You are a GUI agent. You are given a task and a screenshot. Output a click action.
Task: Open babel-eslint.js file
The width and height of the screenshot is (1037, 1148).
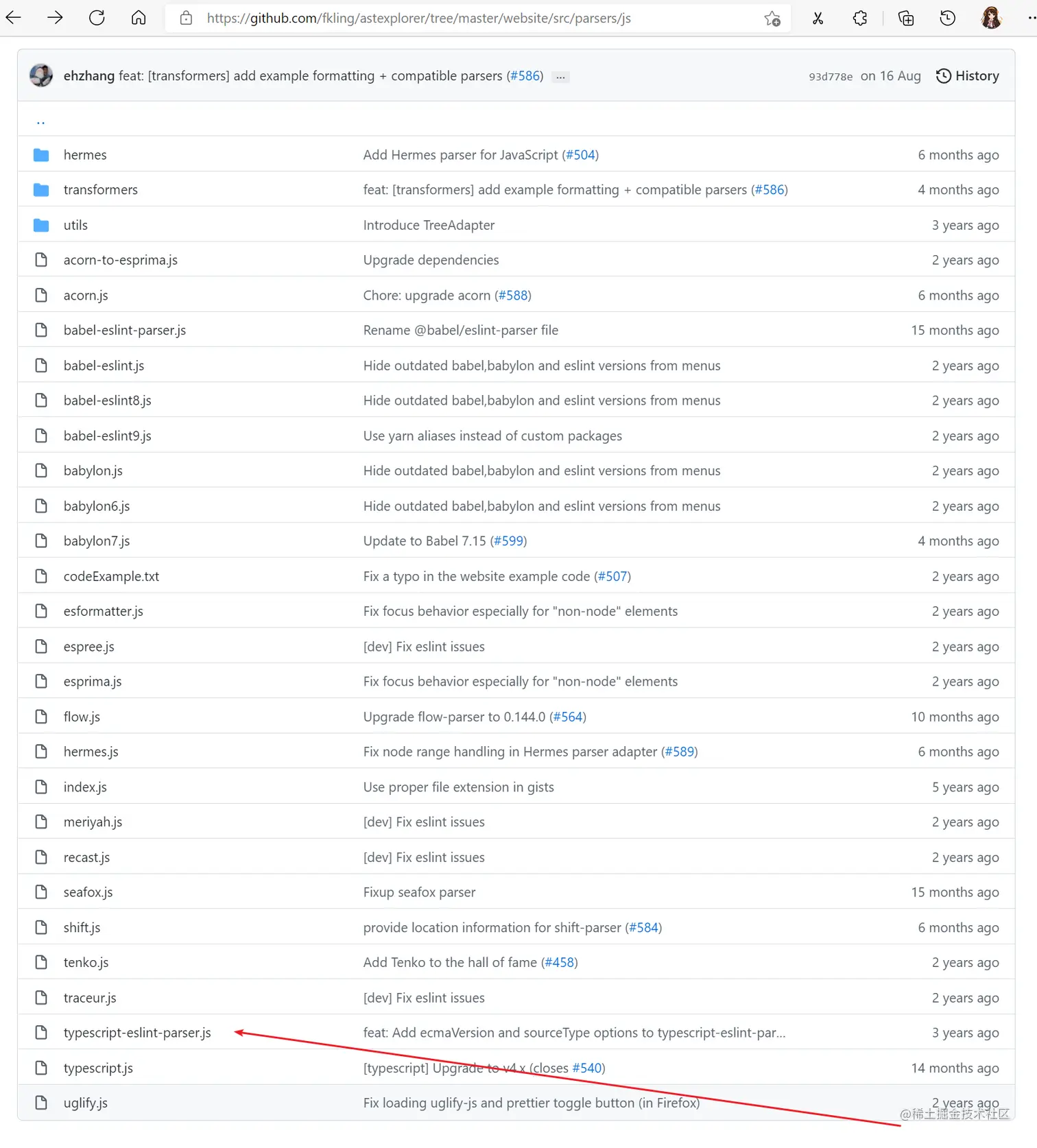click(x=104, y=366)
